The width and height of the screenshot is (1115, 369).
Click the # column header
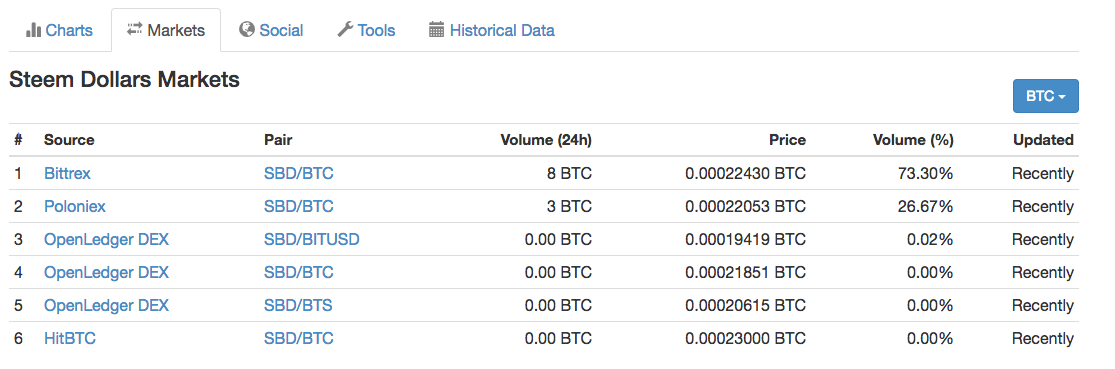click(18, 140)
